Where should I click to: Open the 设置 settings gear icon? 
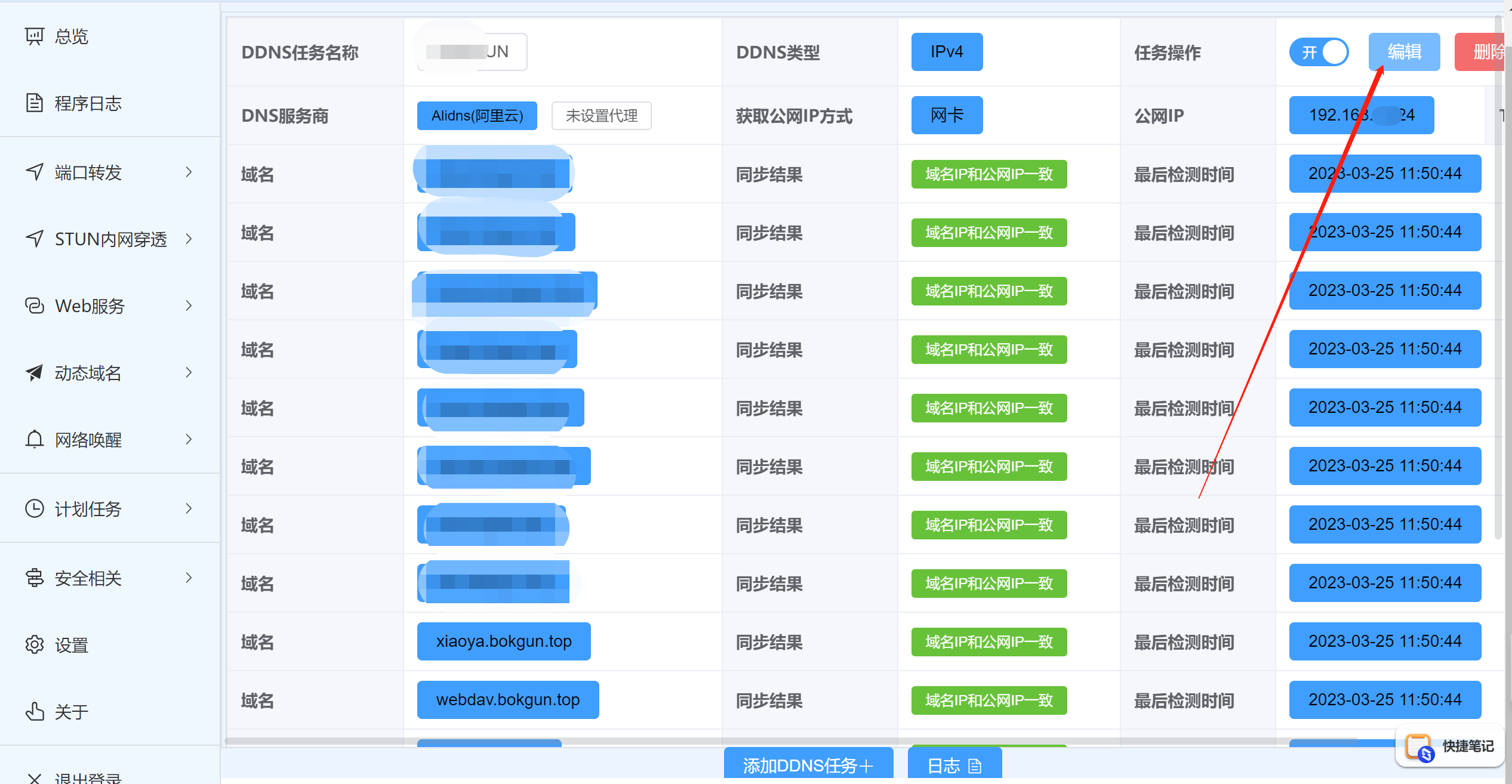(34, 644)
